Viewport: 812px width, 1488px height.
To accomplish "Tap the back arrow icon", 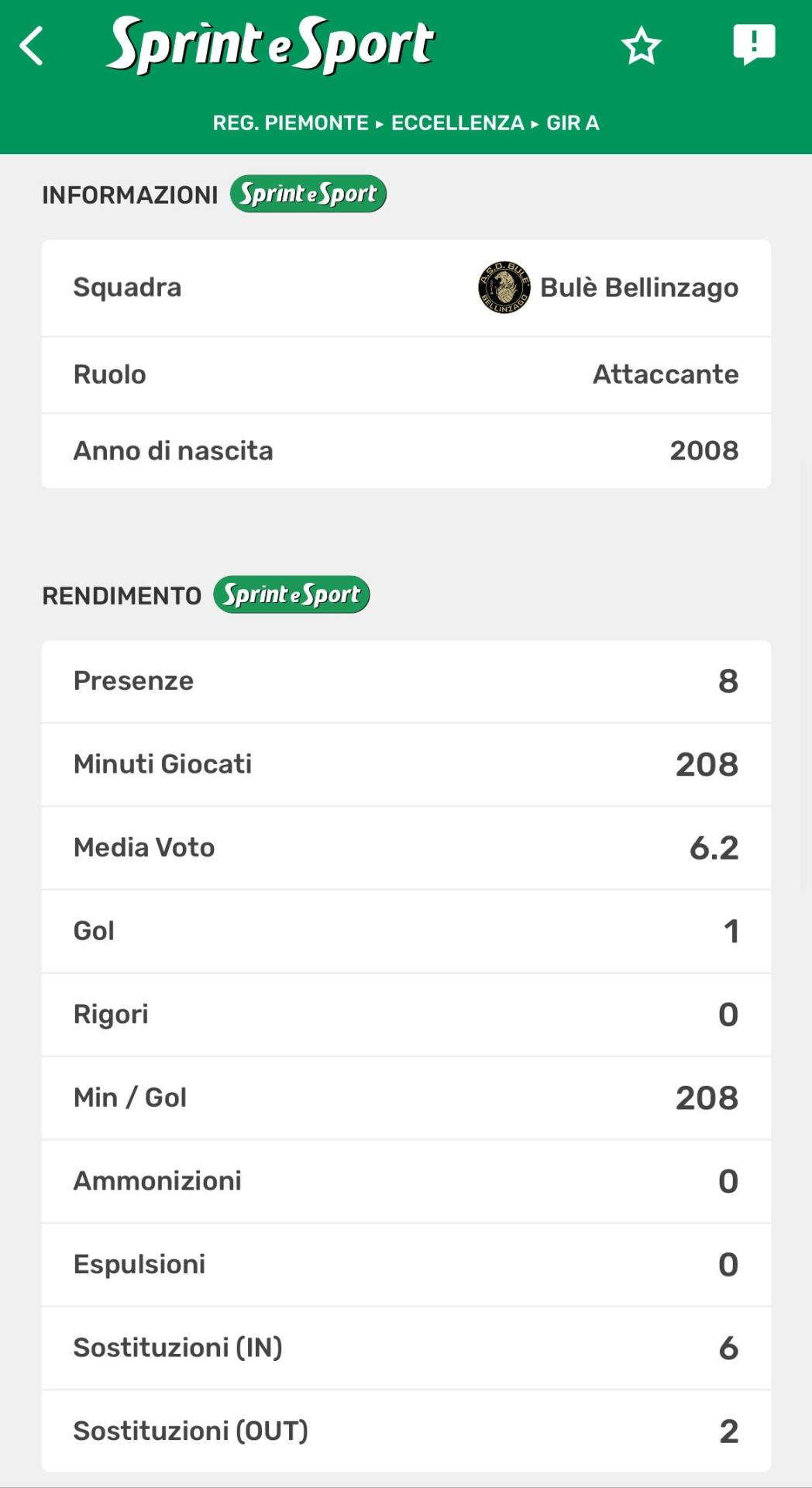I will tap(32, 46).
